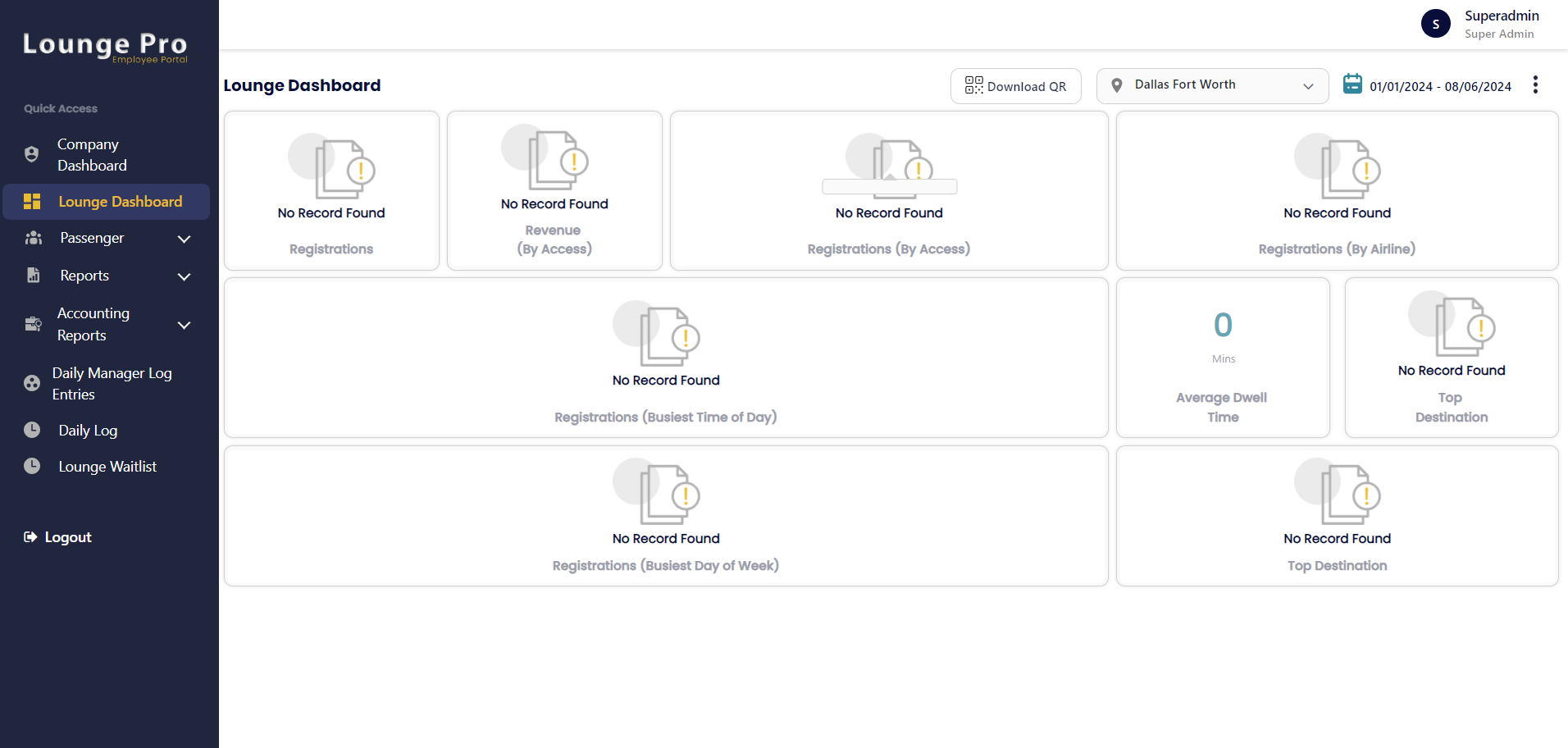Image resolution: width=1568 pixels, height=748 pixels.
Task: Click no-record icon in Revenue (By Access) card
Action: click(545, 157)
